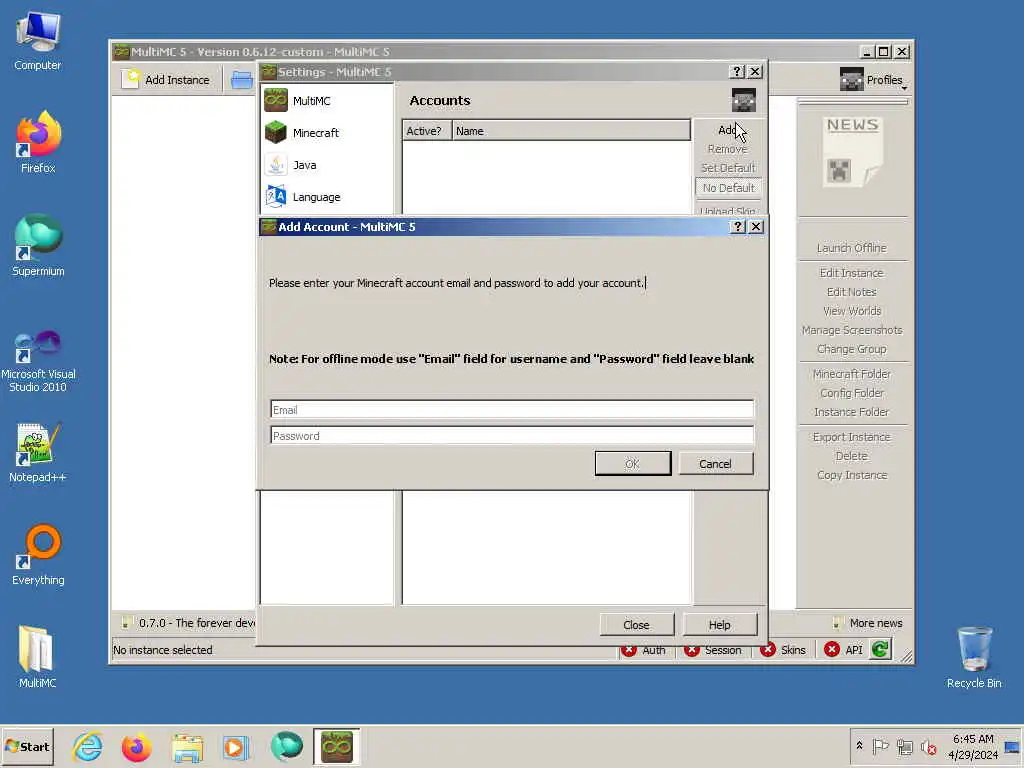Open the Windows Start menu
Image resolution: width=1024 pixels, height=768 pixels.
(27, 746)
